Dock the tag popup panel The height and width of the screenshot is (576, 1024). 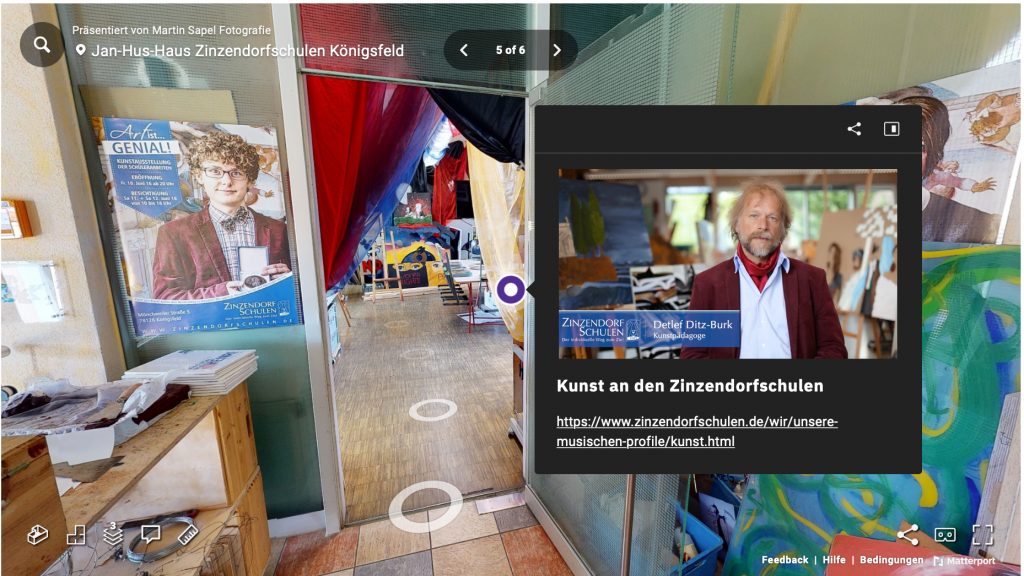891,129
